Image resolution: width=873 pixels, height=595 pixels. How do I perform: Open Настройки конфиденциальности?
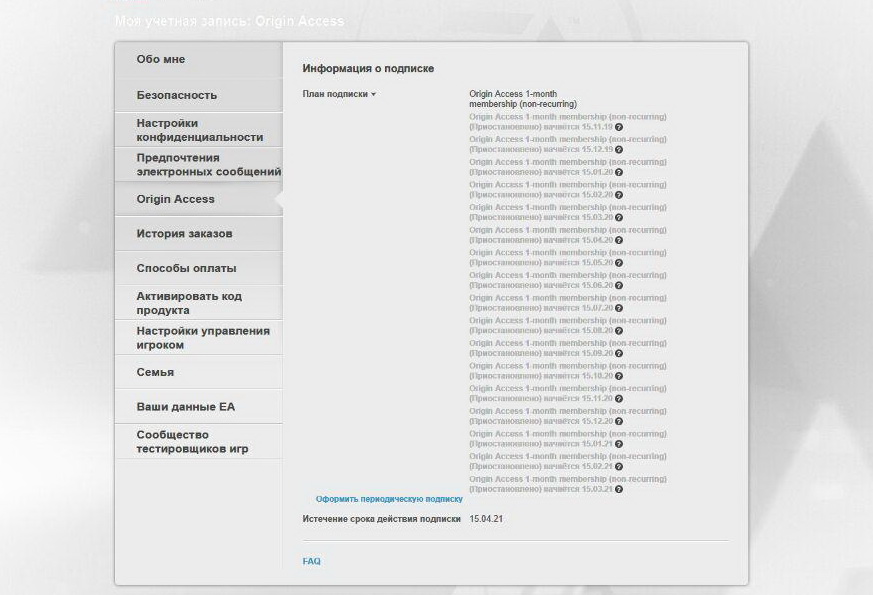(x=199, y=130)
